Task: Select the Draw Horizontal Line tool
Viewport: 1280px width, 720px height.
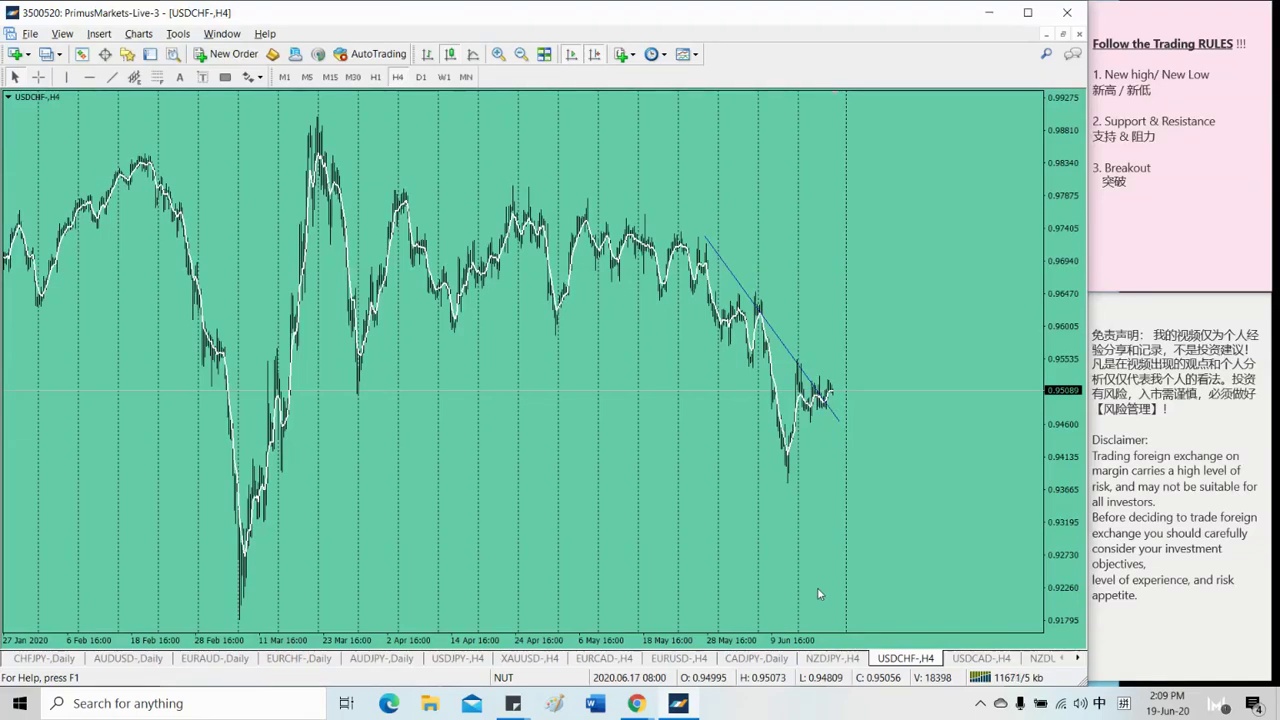Action: pyautogui.click(x=89, y=77)
